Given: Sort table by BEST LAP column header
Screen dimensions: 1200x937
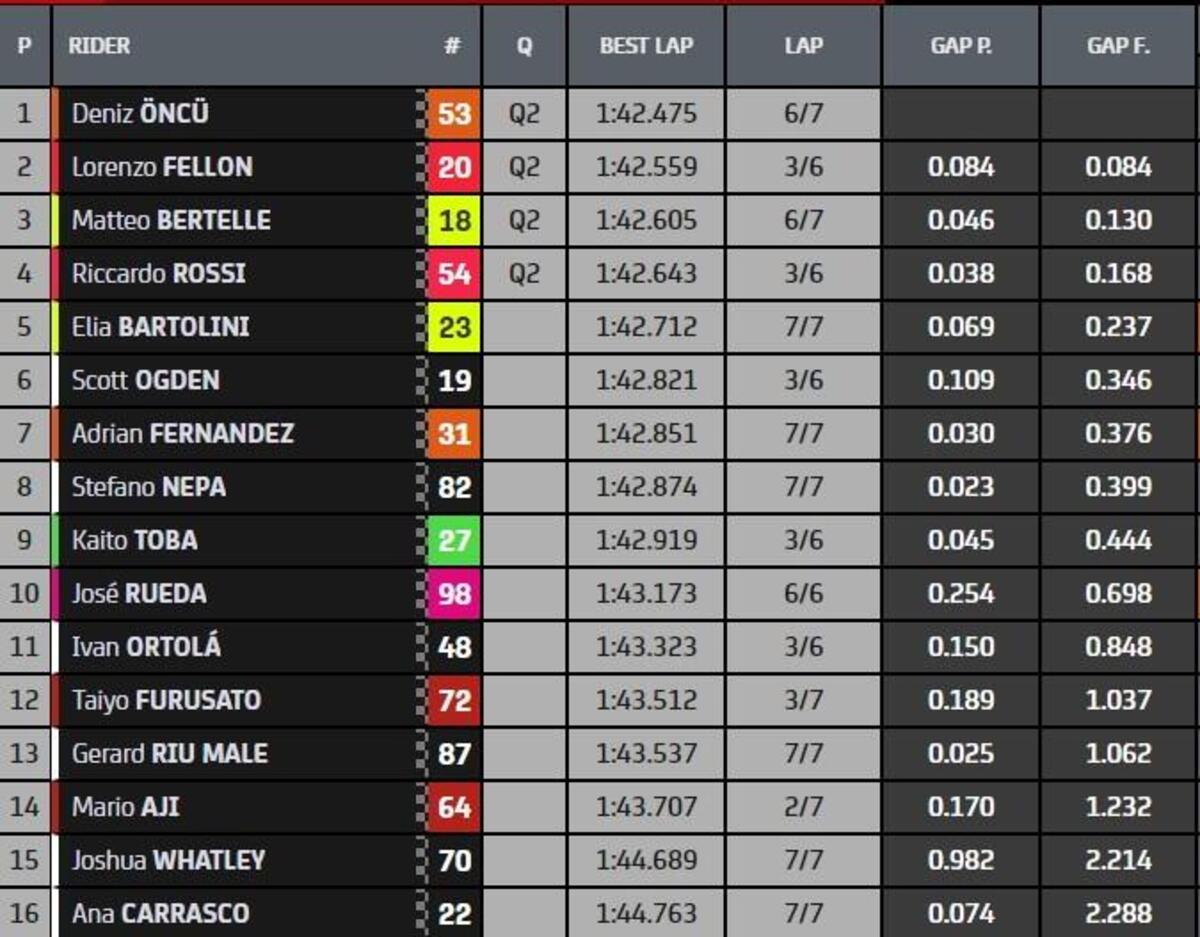Looking at the screenshot, I should coord(646,46).
